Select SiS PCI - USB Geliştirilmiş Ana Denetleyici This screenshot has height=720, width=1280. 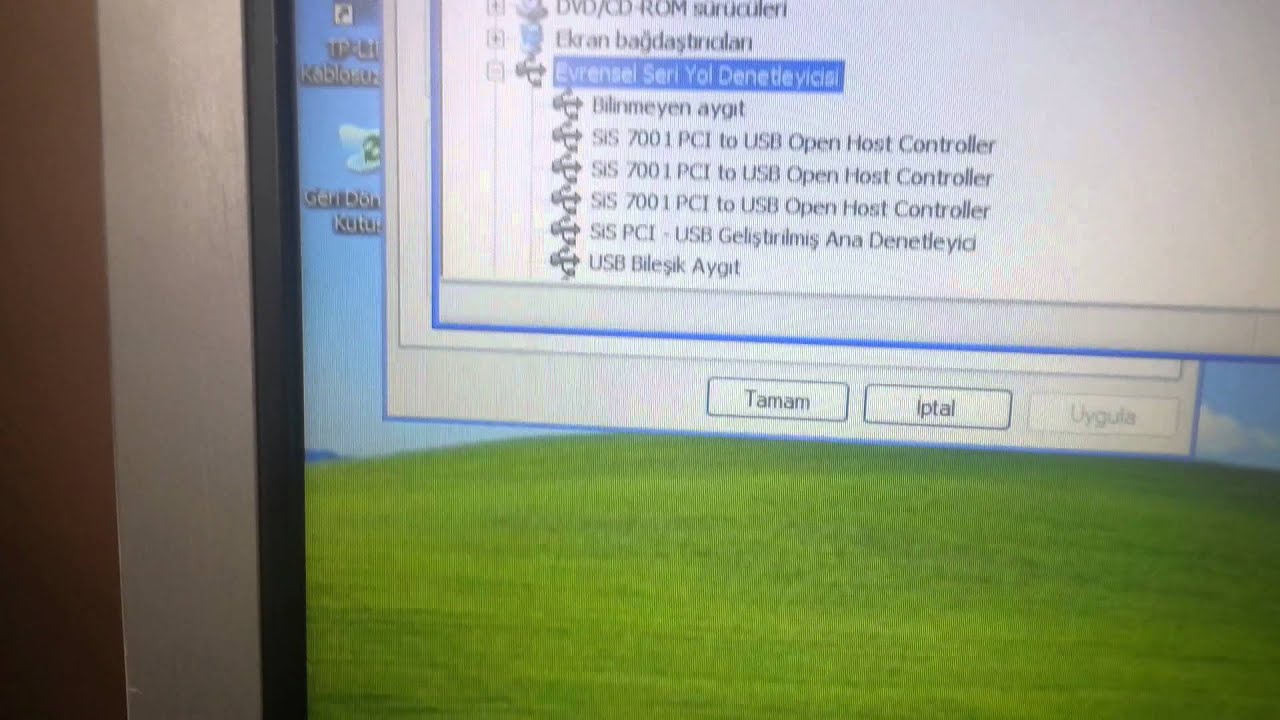click(782, 239)
